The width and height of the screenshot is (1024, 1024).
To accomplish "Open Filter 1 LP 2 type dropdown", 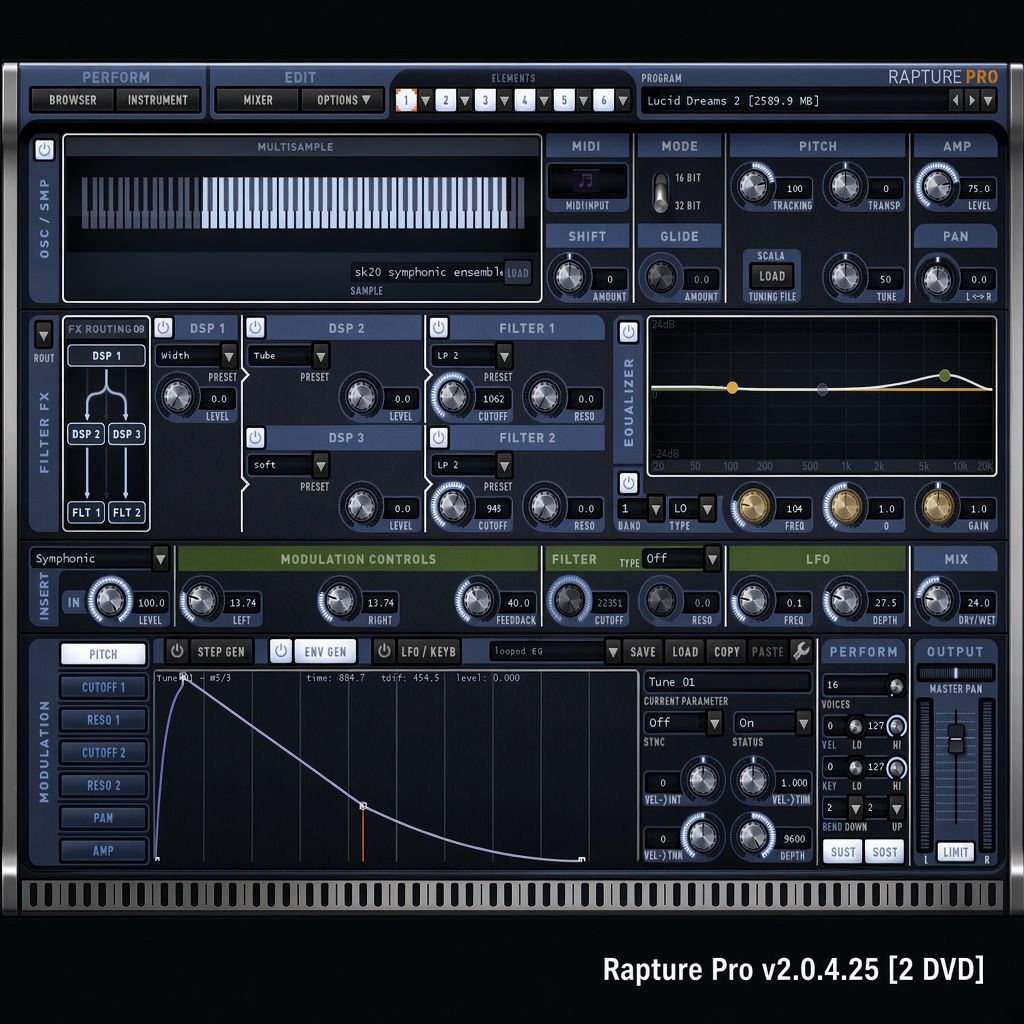I will tap(504, 356).
